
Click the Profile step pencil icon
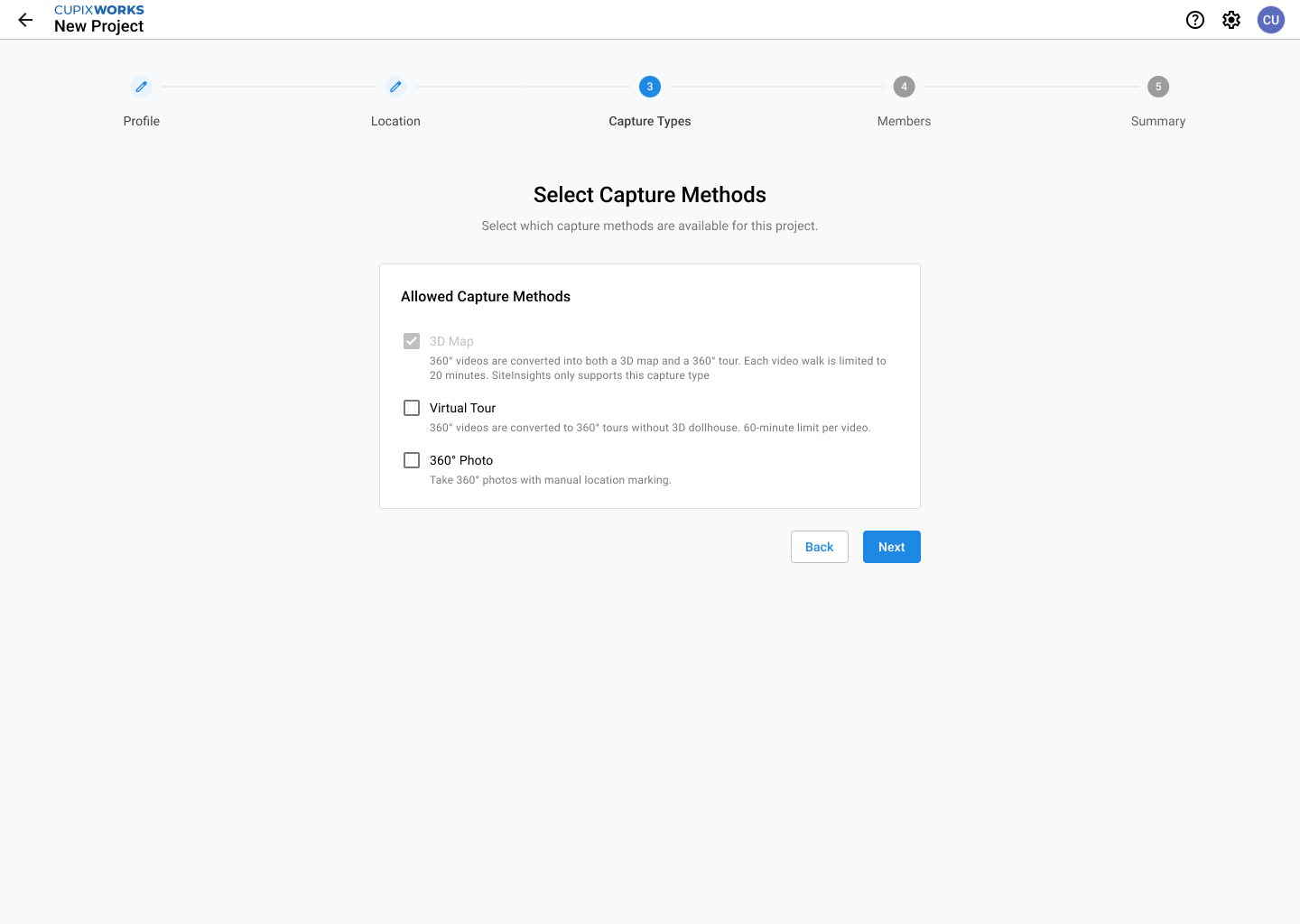(x=142, y=87)
